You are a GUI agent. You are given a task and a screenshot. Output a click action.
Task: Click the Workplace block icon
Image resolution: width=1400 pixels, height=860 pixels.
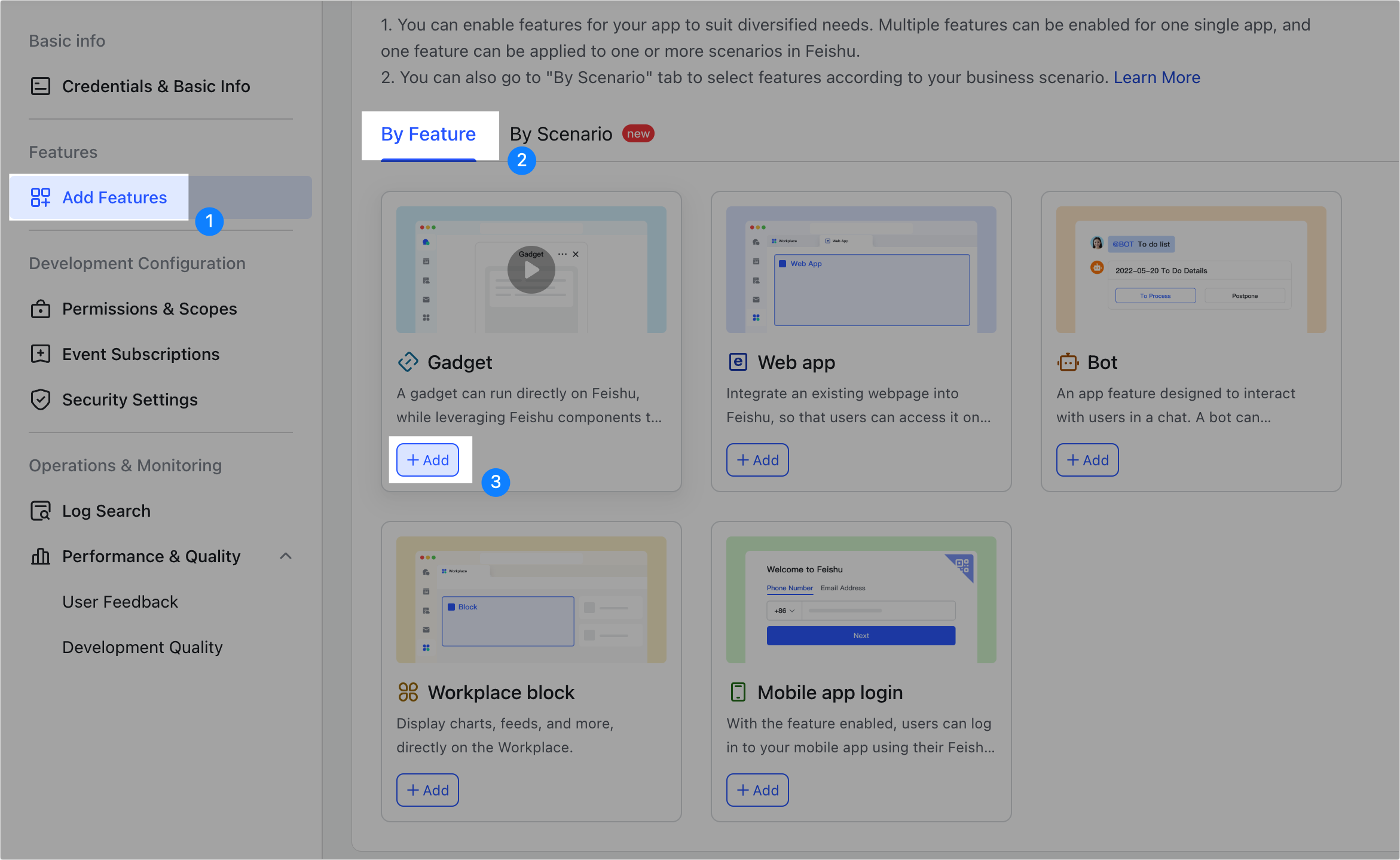(408, 693)
